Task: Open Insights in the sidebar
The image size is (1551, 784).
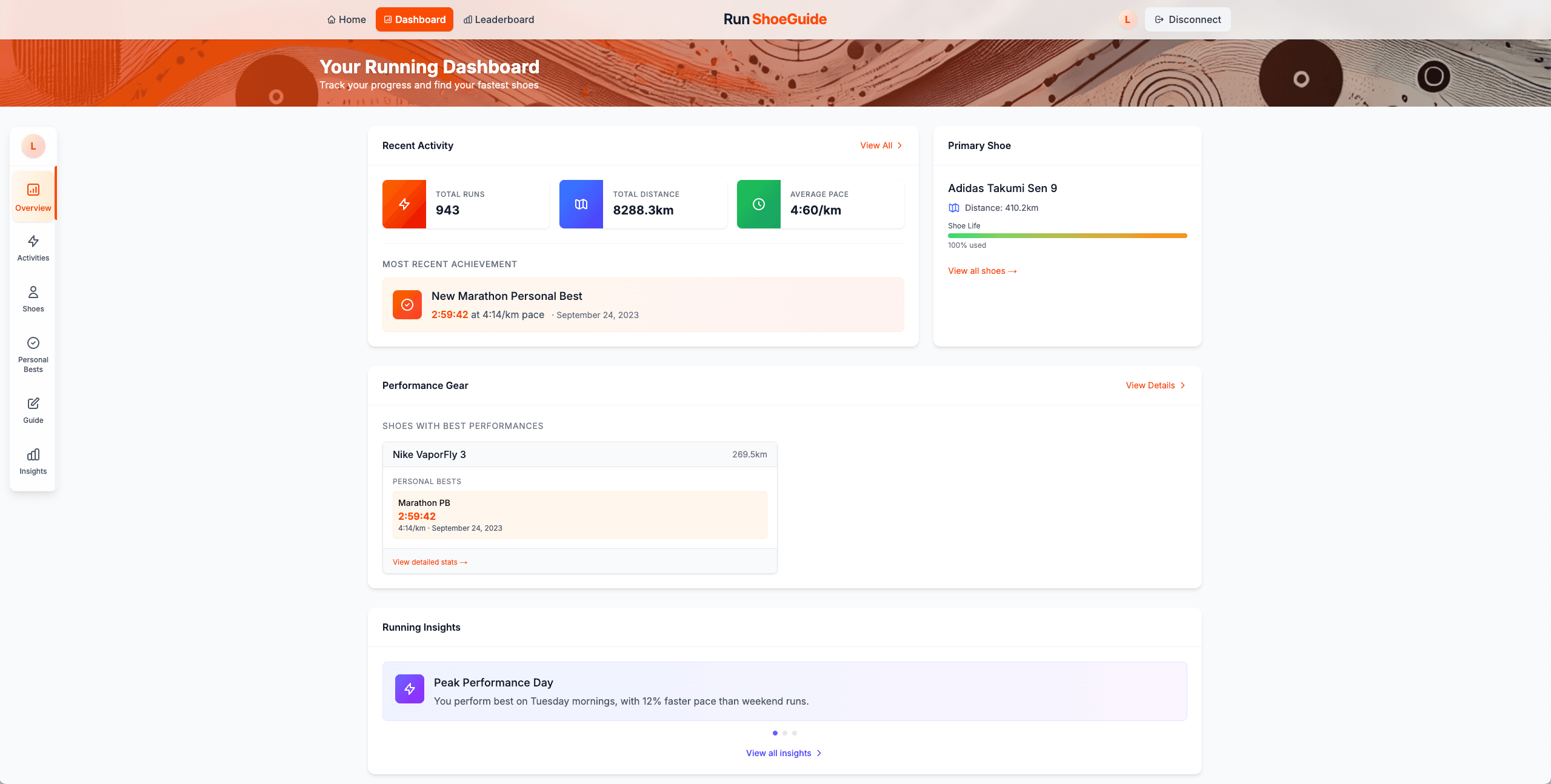Action: pos(33,461)
